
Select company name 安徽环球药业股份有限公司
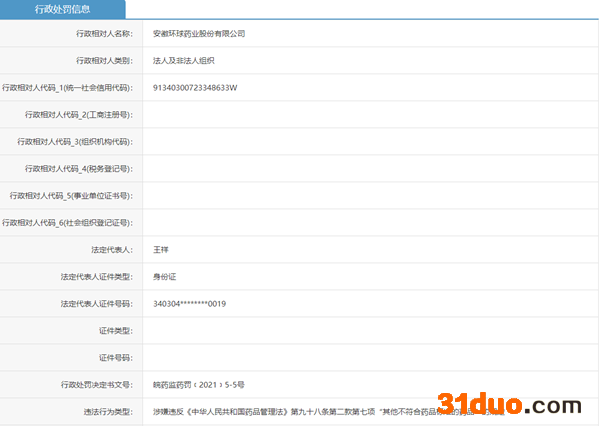point(198,33)
